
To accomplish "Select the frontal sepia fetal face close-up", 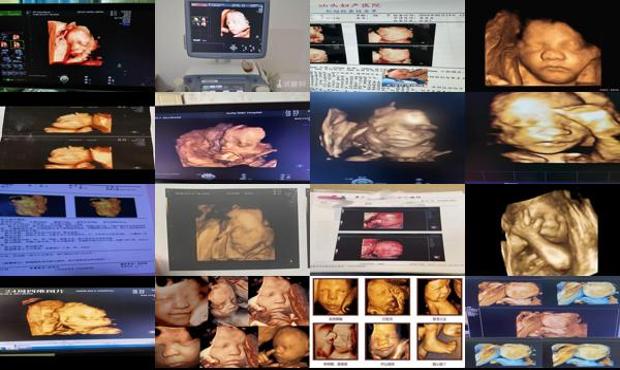I will 542,47.
